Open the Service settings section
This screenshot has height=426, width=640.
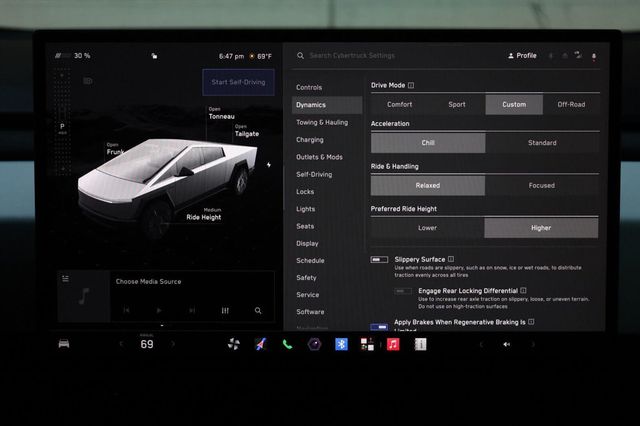pyautogui.click(x=327, y=295)
